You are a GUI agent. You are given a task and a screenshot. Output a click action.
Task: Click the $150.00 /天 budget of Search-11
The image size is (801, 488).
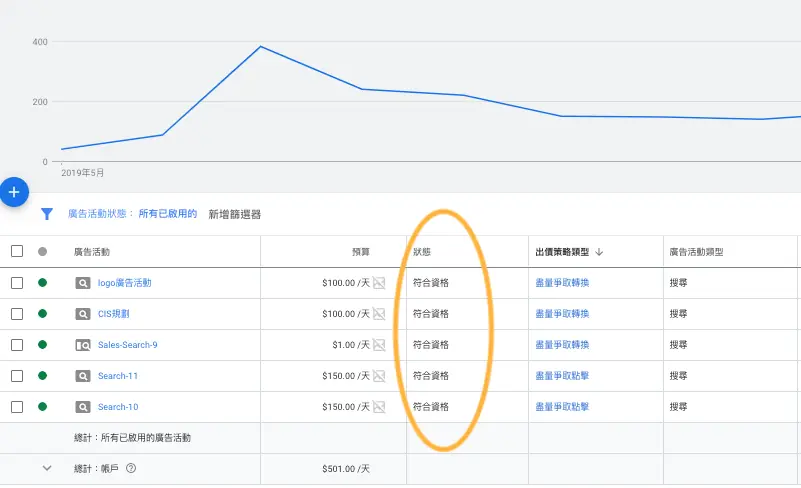[x=346, y=376]
